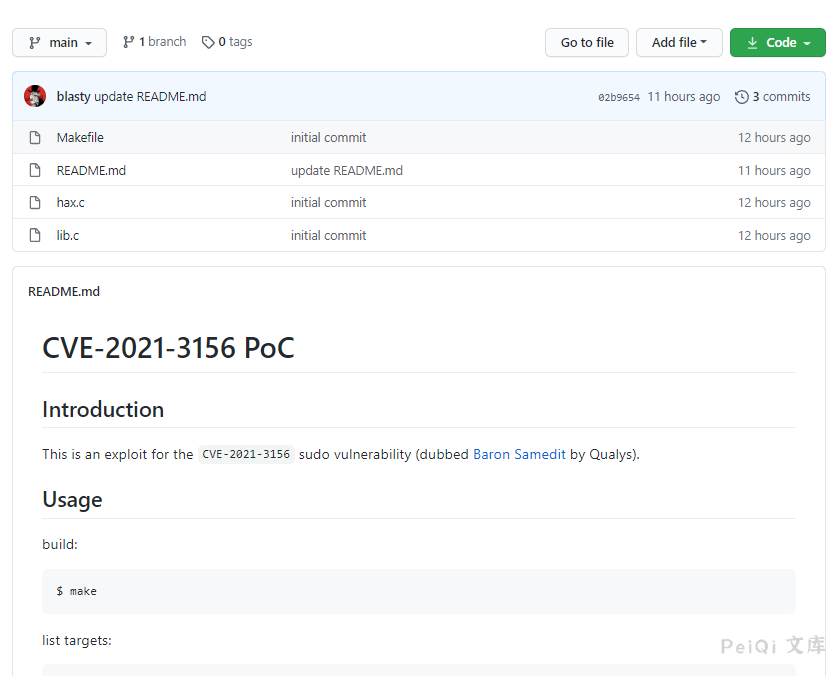Open commit history via clock icon

coord(742,96)
